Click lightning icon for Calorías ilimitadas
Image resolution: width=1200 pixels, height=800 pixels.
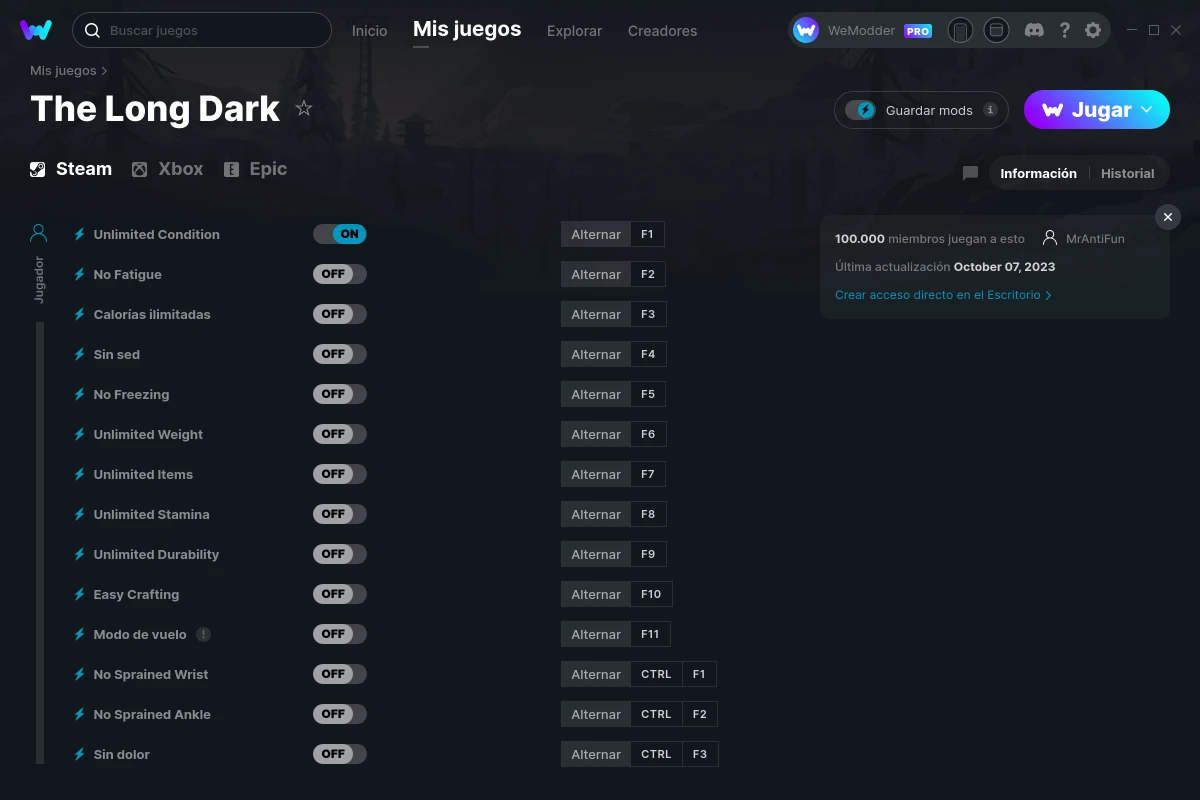[79, 314]
